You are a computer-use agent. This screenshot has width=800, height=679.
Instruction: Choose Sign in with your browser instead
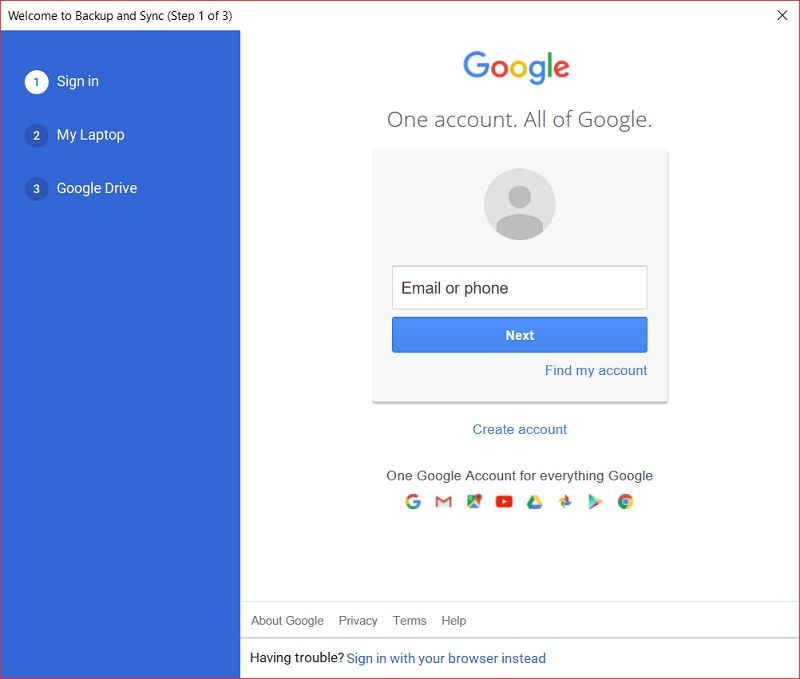tap(446, 658)
